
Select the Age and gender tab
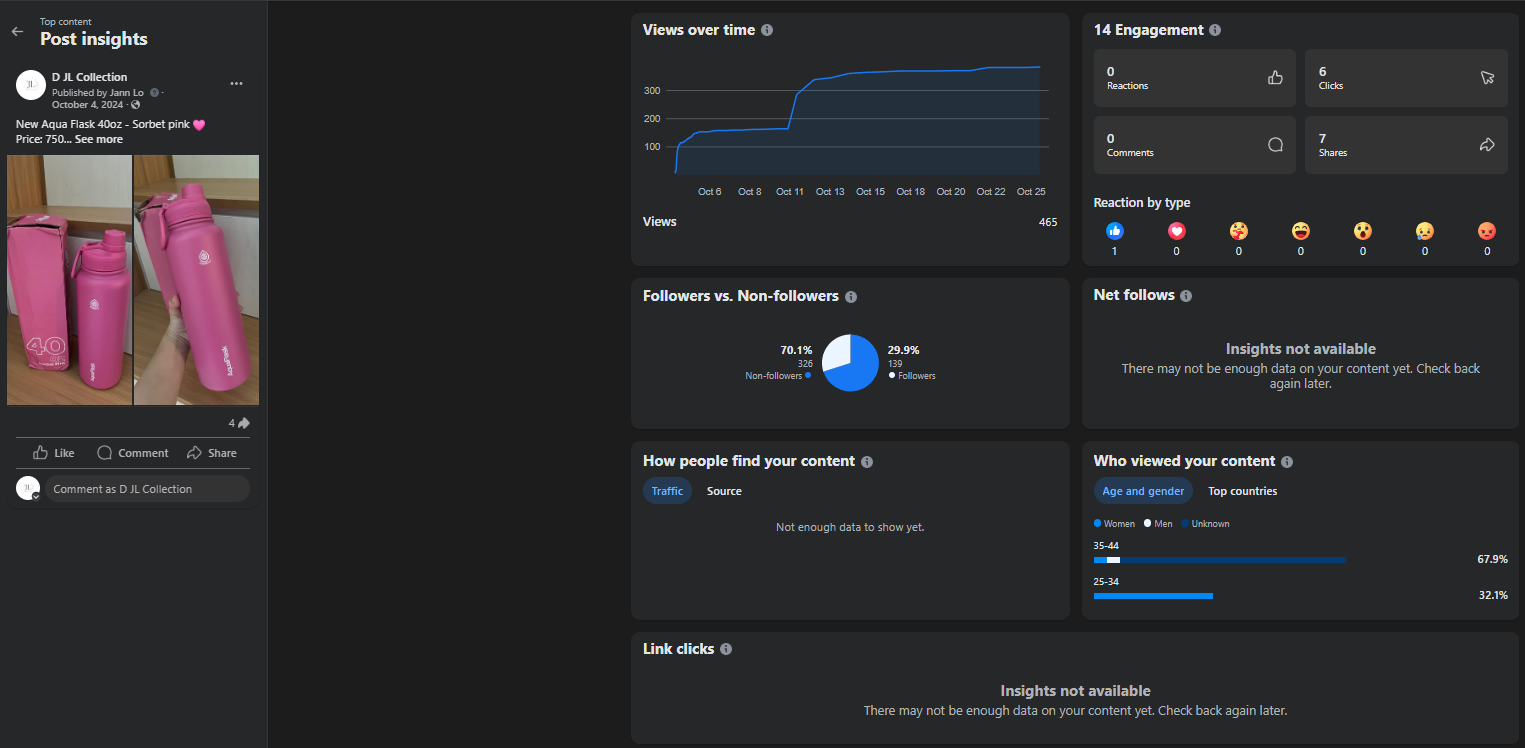(1142, 491)
